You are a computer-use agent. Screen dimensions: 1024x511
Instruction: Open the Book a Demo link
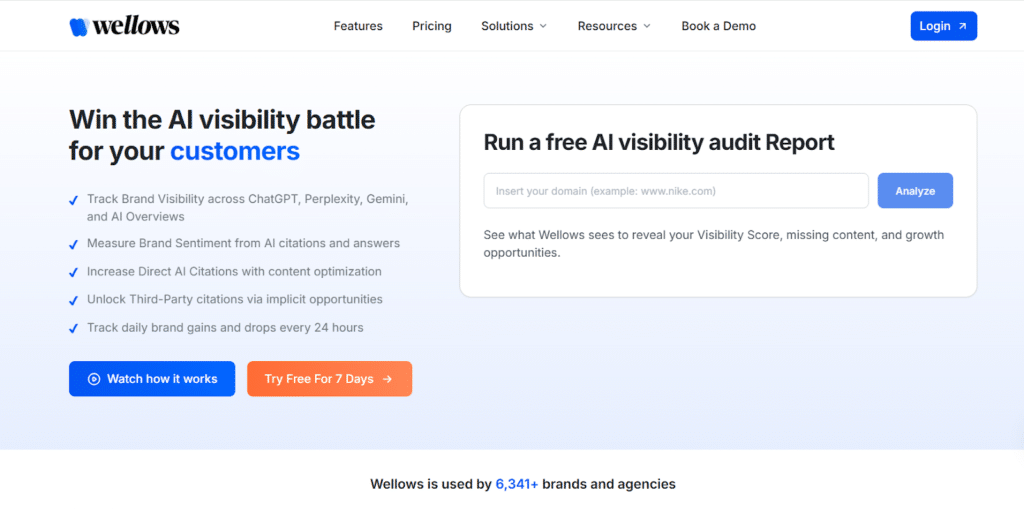pos(719,26)
